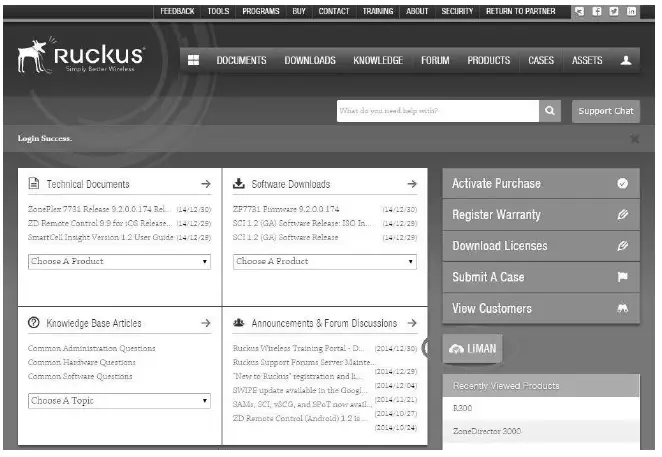Click PROGRAMS in the top bar
The height and width of the screenshot is (457, 662).
tap(261, 11)
